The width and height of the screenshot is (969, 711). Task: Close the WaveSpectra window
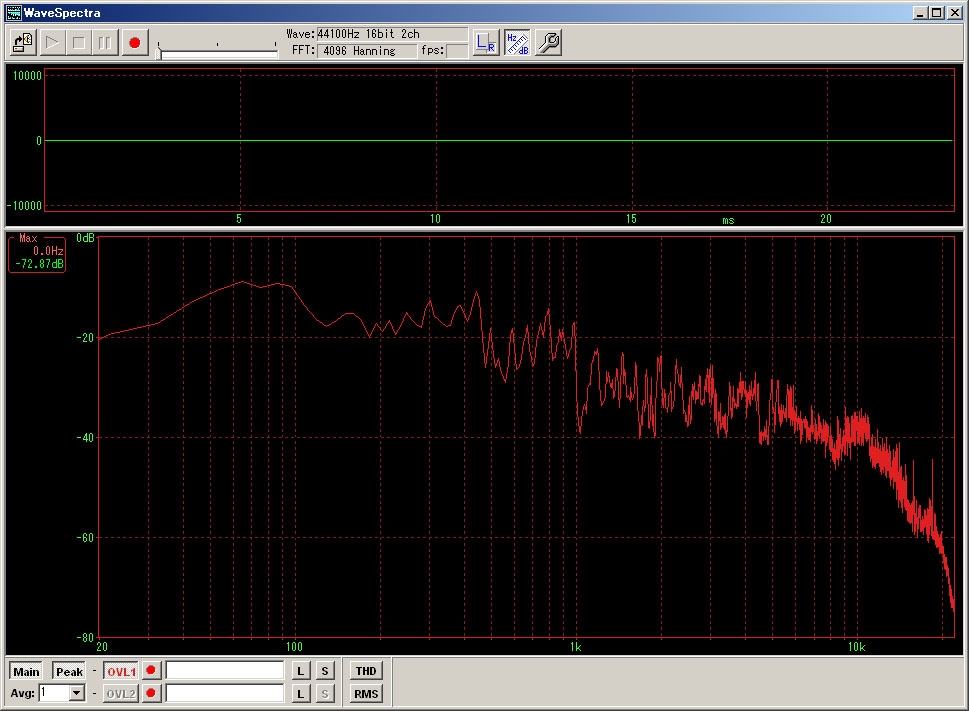955,13
